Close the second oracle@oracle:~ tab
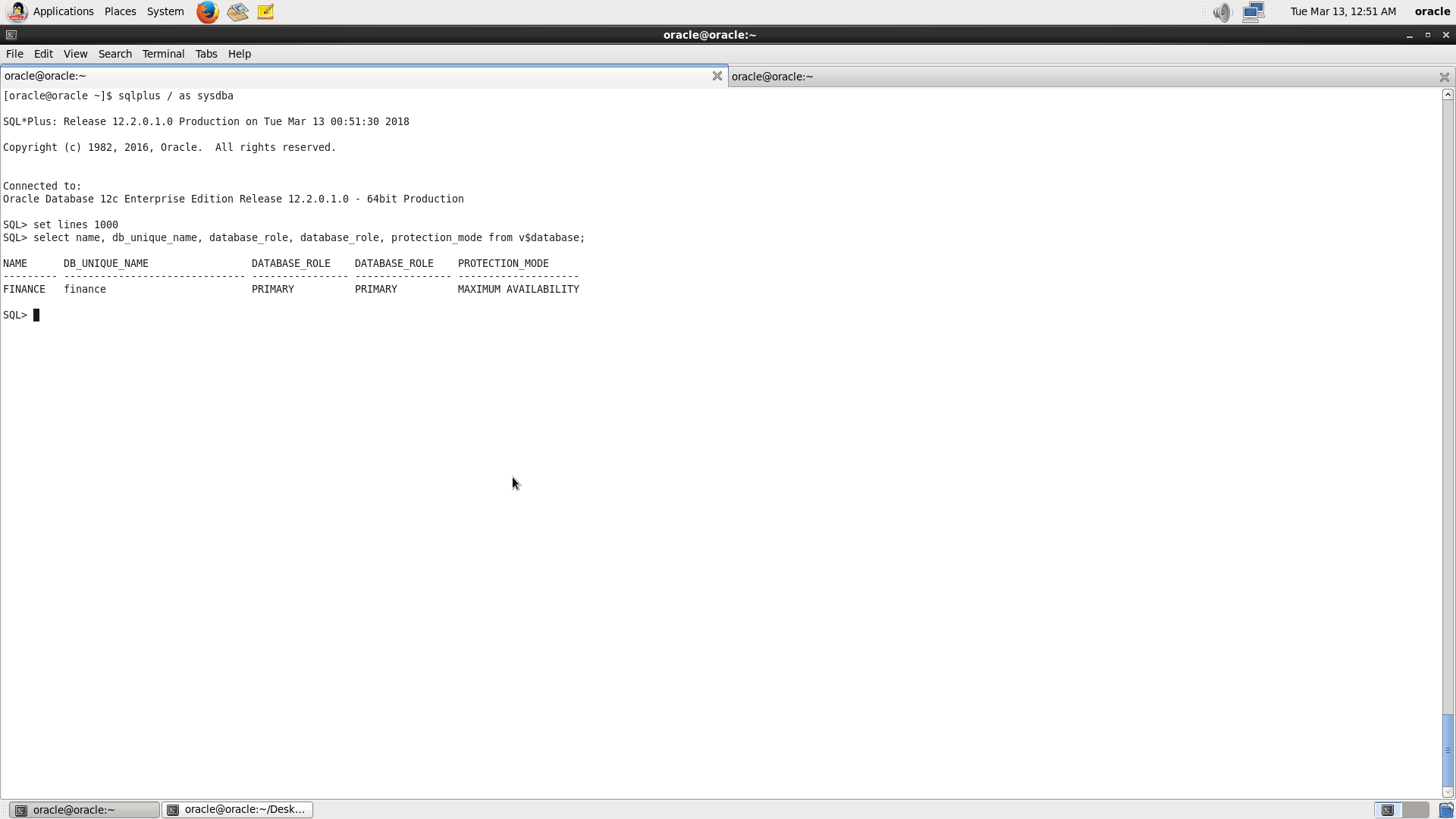Screen dimensions: 1456x819 point(1444,77)
